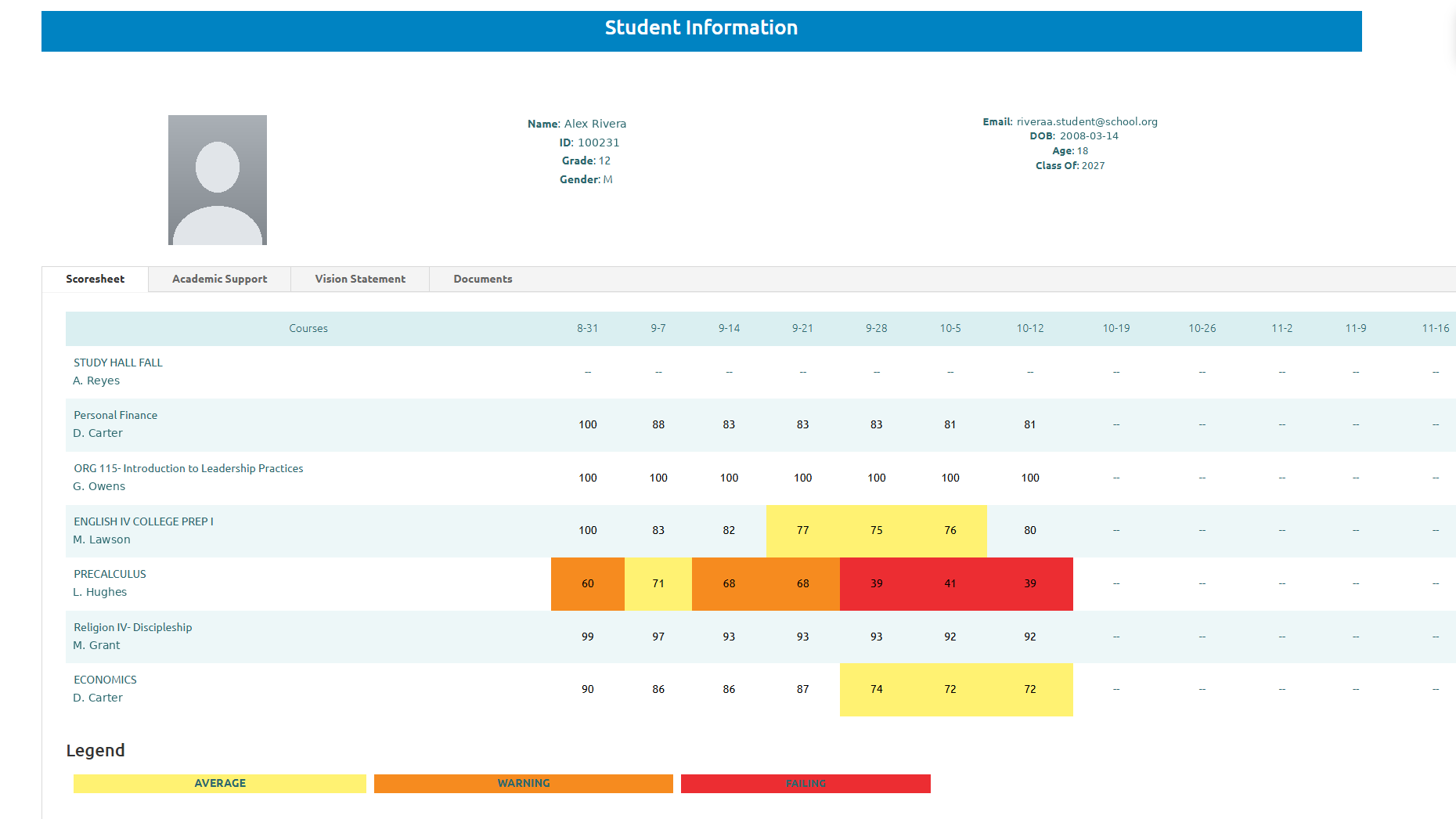This screenshot has height=819, width=1456.
Task: Click the DOB value 2008-03-14
Action: [x=1089, y=136]
